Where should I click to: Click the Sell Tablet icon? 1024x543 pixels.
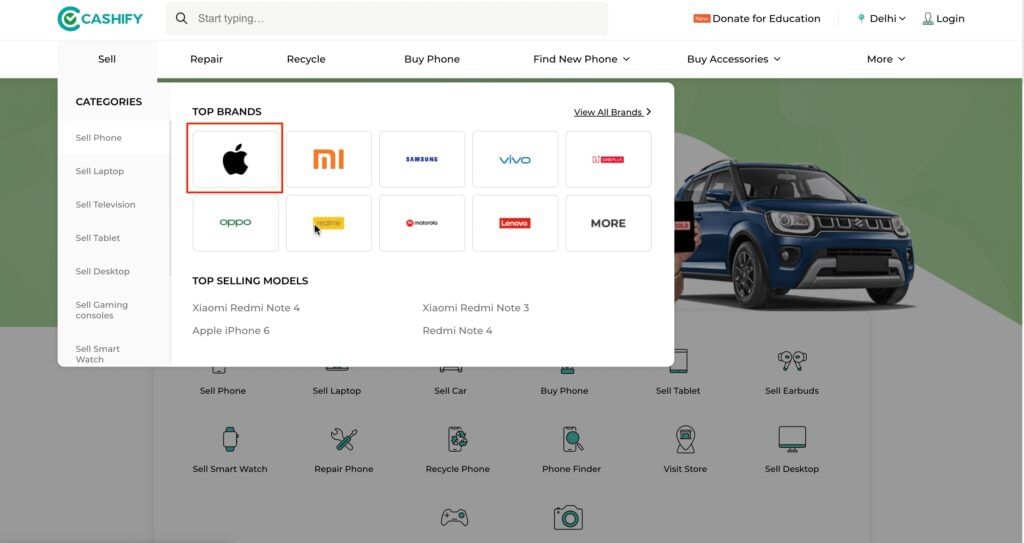pyautogui.click(x=679, y=360)
